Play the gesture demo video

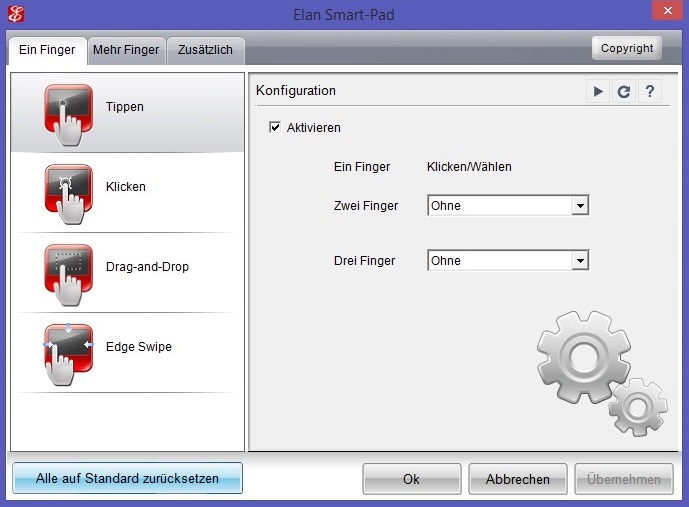pyautogui.click(x=598, y=91)
